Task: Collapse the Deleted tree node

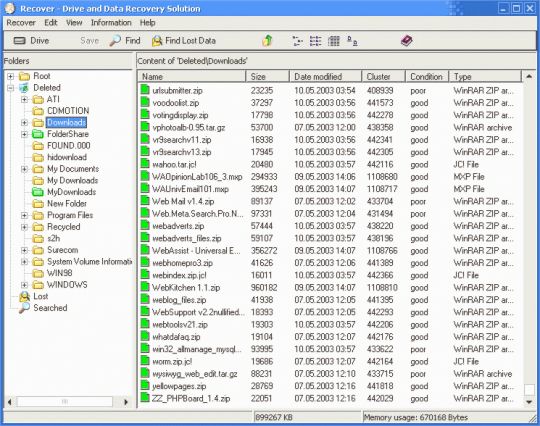Action: coord(11,88)
